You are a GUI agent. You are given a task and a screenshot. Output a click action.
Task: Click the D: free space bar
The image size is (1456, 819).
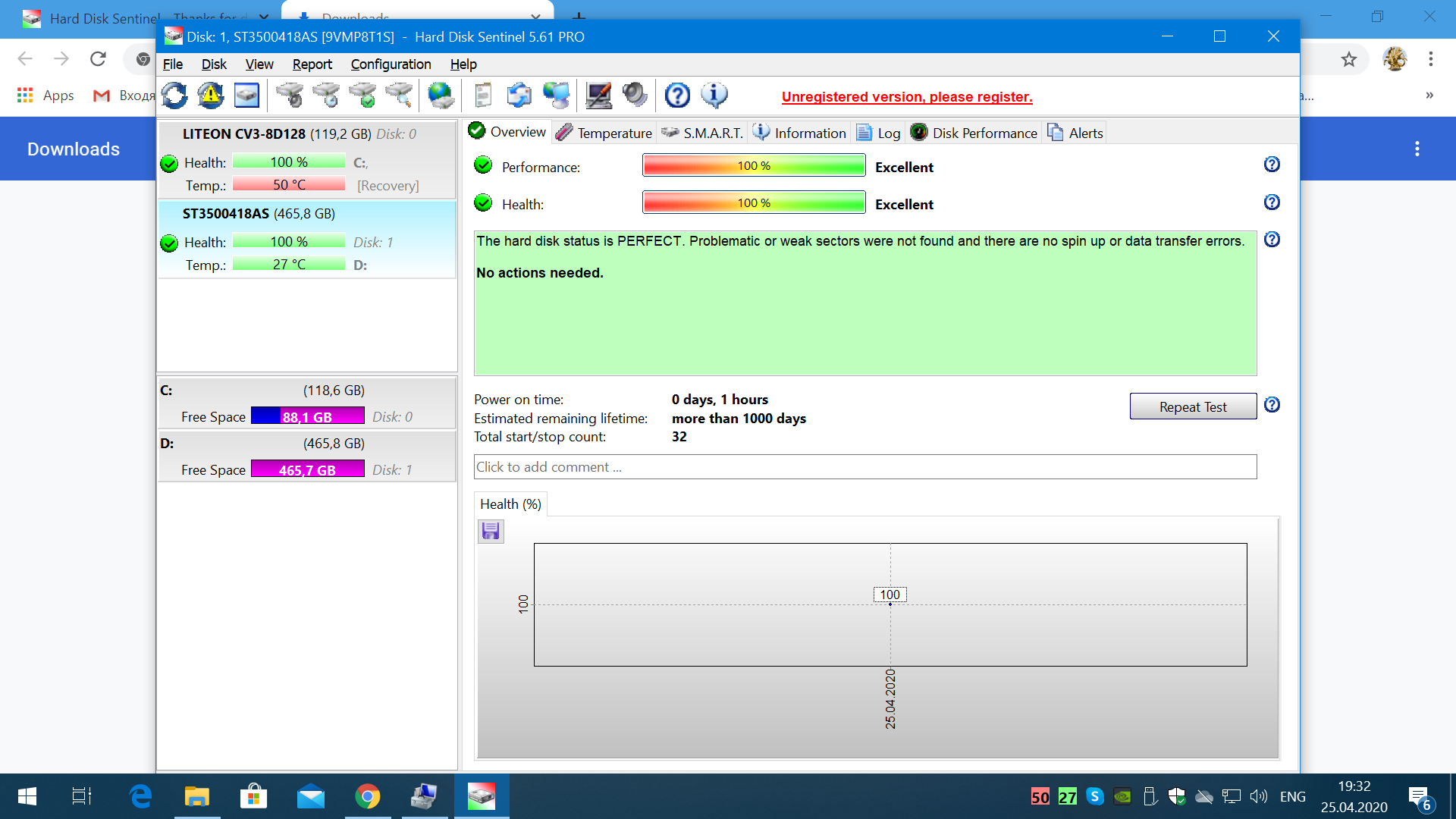click(307, 469)
